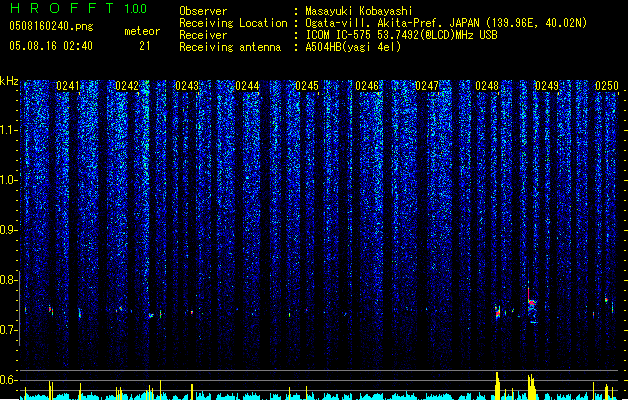Click the 0.7 kHz axis label
Viewport: 629px width, 400px height.
(9, 330)
